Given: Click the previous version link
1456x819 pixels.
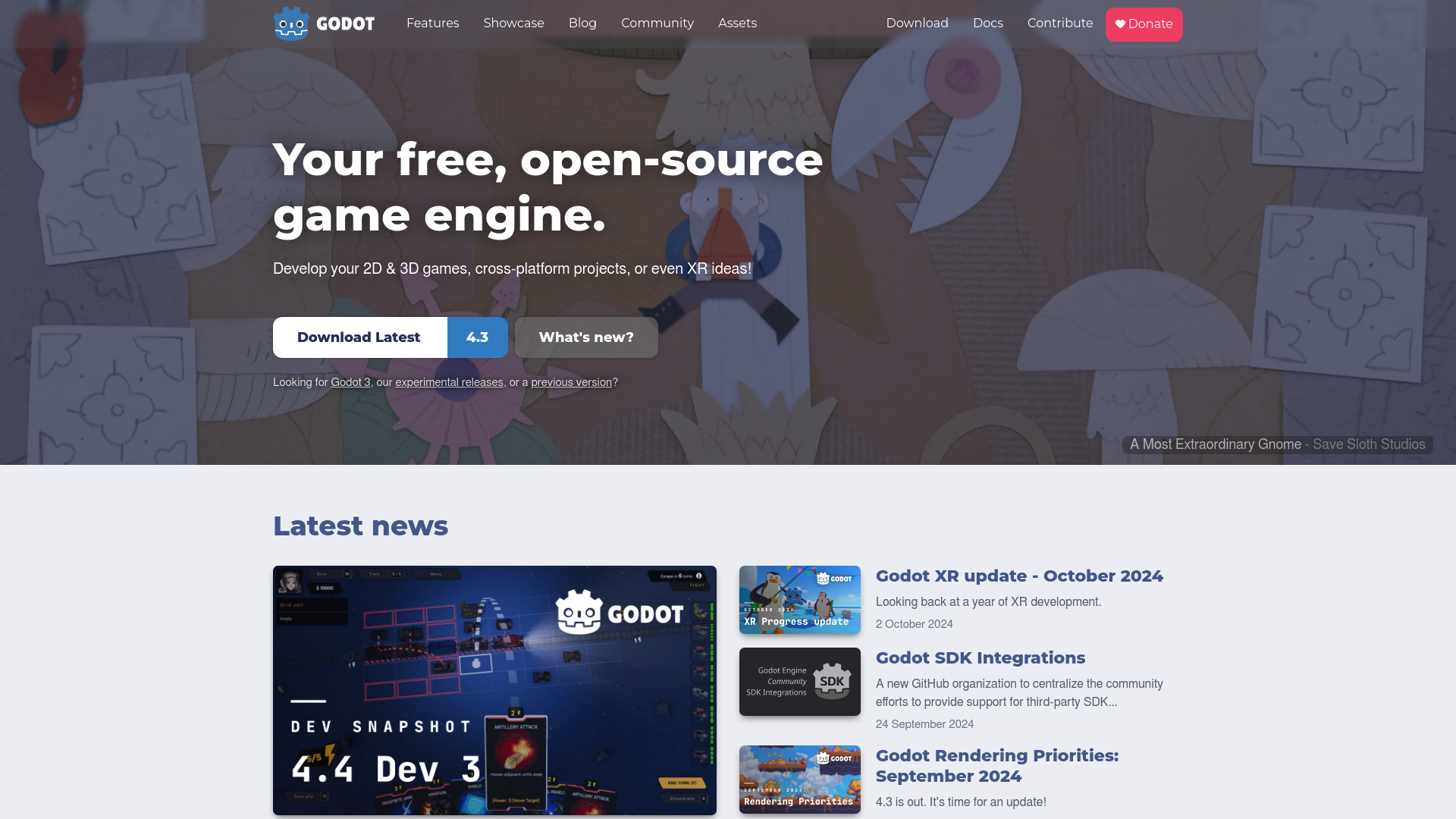Looking at the screenshot, I should (x=571, y=382).
